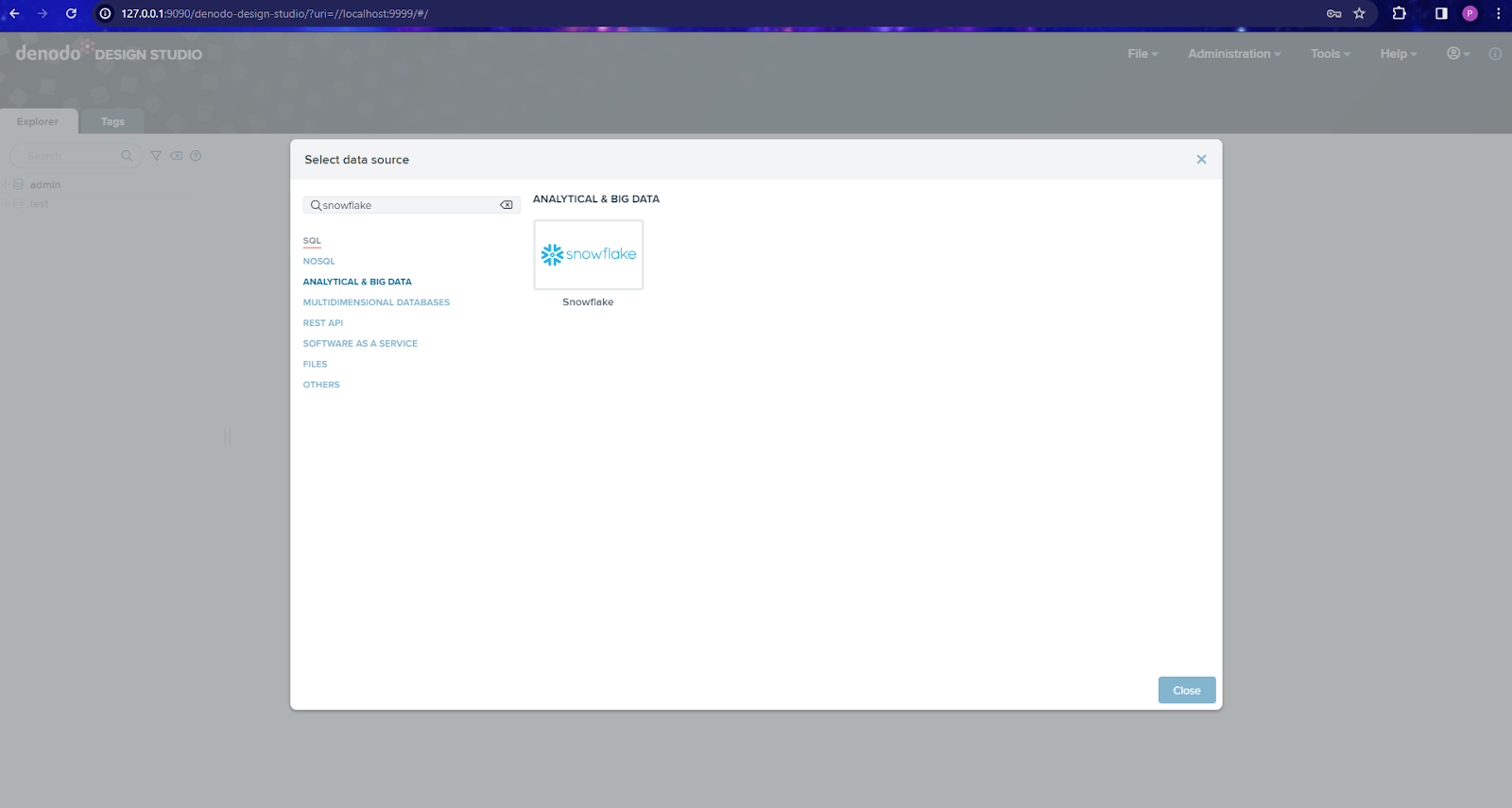Select the Snowflake data source tile

(x=588, y=254)
